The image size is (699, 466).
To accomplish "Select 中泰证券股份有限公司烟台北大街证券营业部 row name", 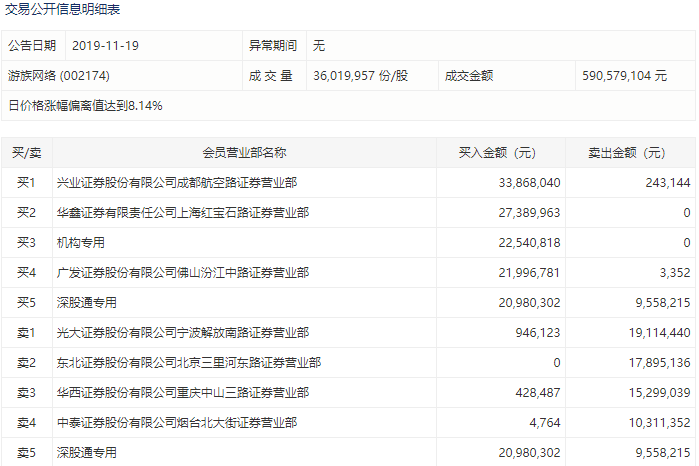I will click(177, 422).
